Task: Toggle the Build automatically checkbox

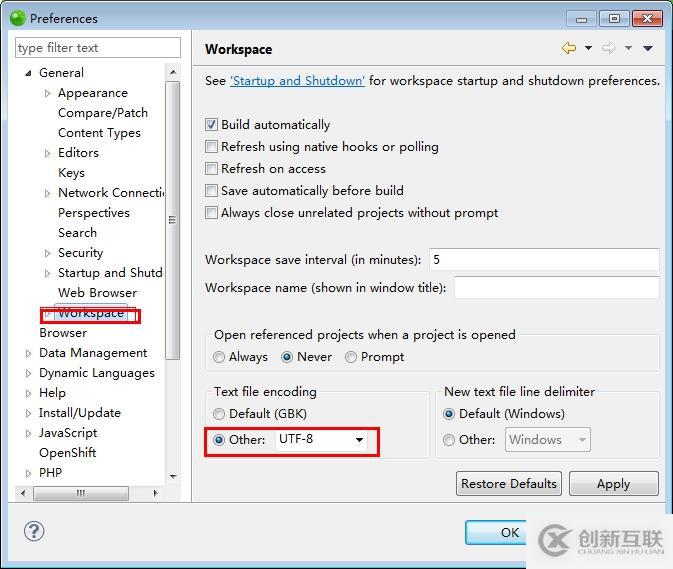Action: pyautogui.click(x=211, y=125)
